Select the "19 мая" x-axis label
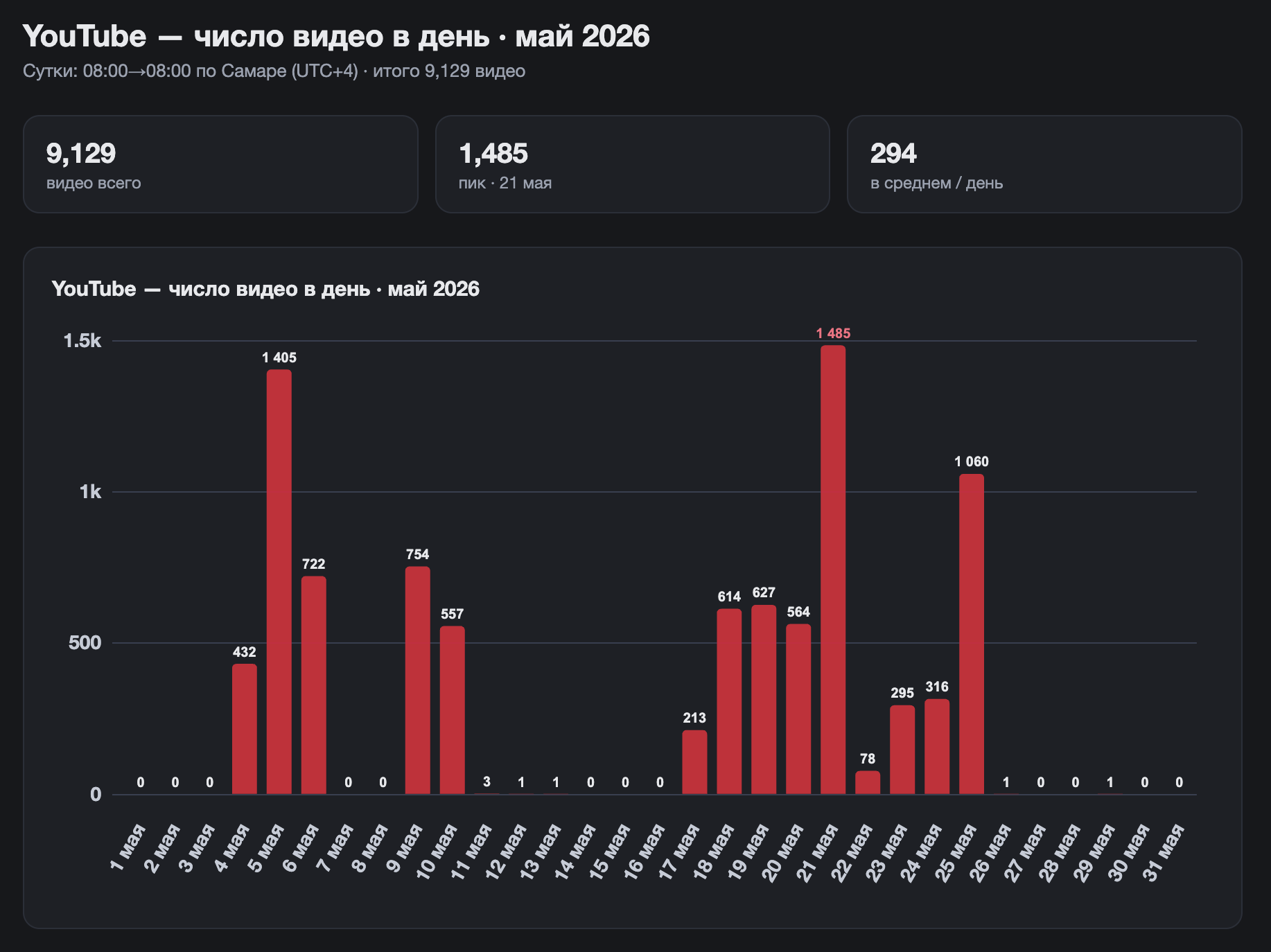 (x=748, y=851)
